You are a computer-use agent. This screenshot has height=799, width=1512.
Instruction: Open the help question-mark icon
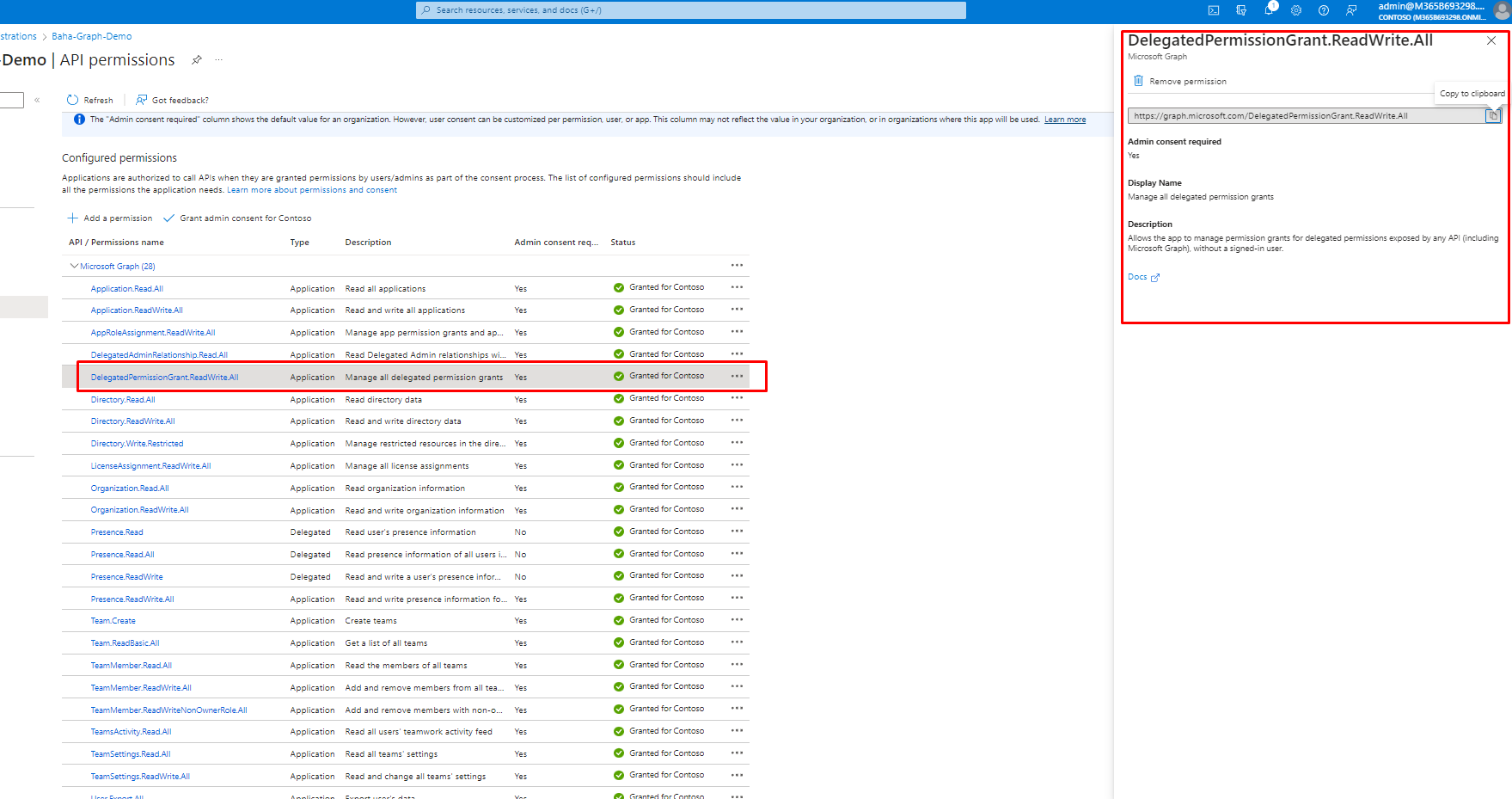(1323, 9)
